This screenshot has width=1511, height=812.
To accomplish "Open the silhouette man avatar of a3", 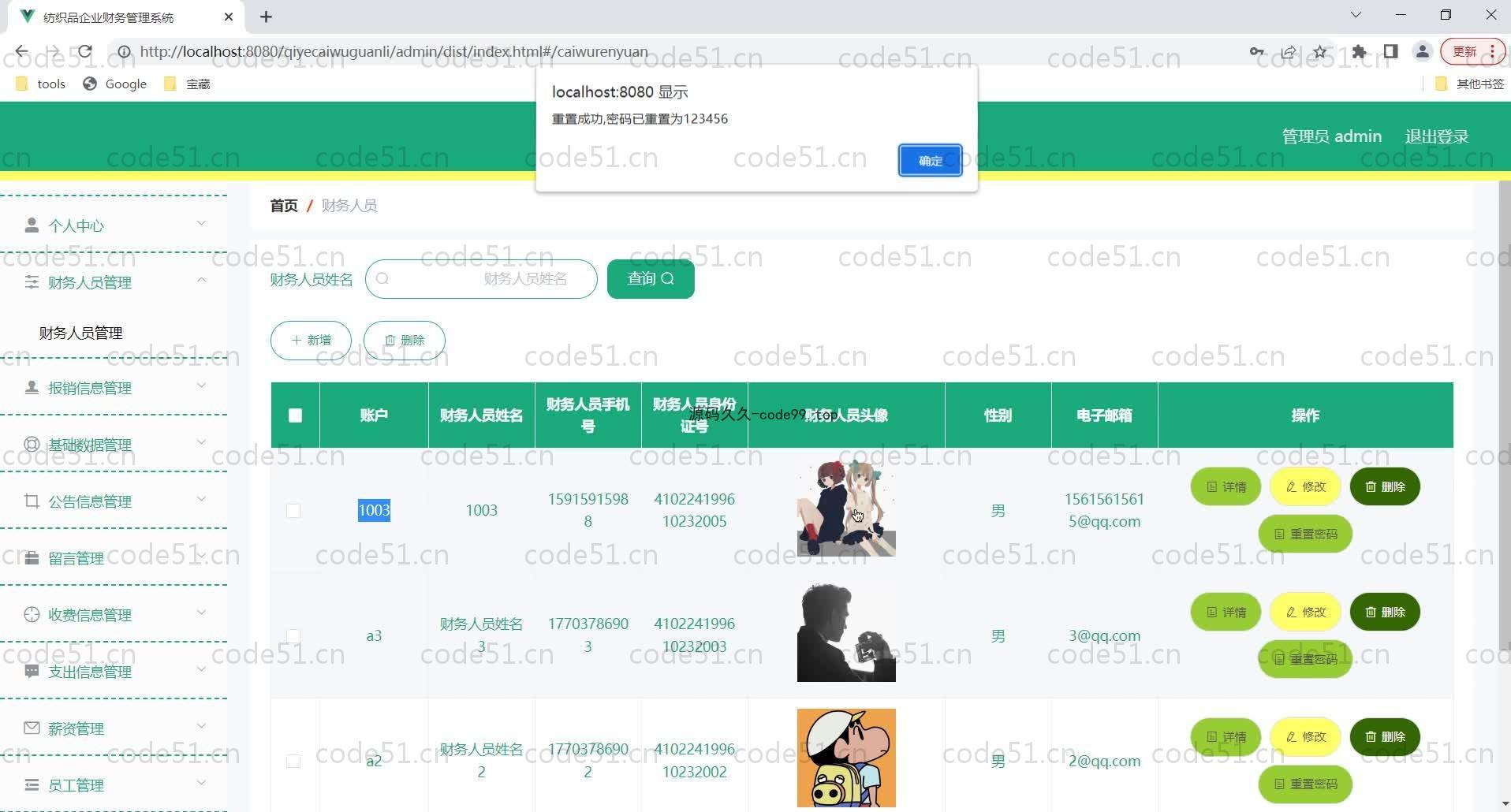I will click(846, 633).
